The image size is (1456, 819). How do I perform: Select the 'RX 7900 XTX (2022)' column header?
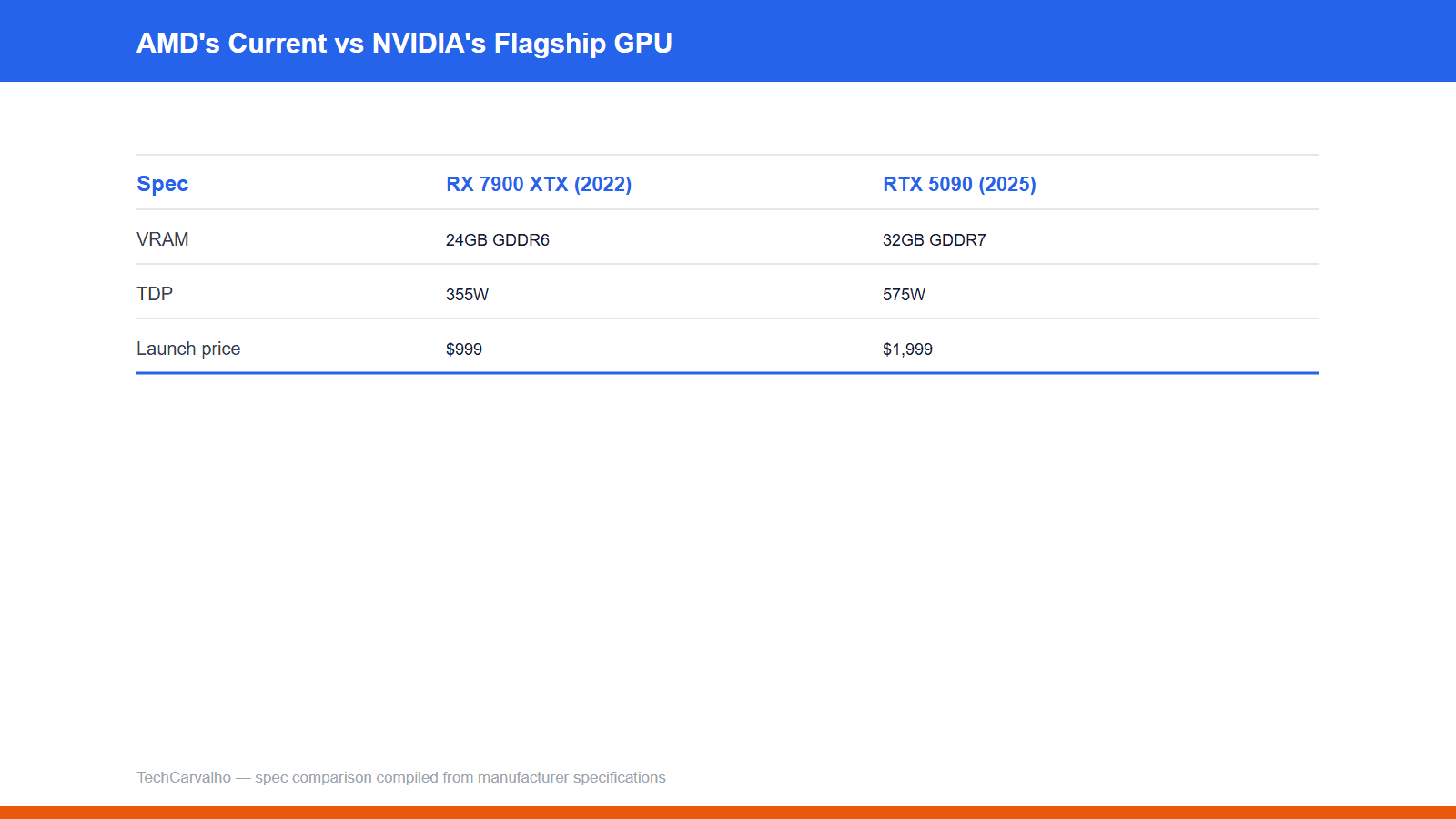[x=539, y=184]
